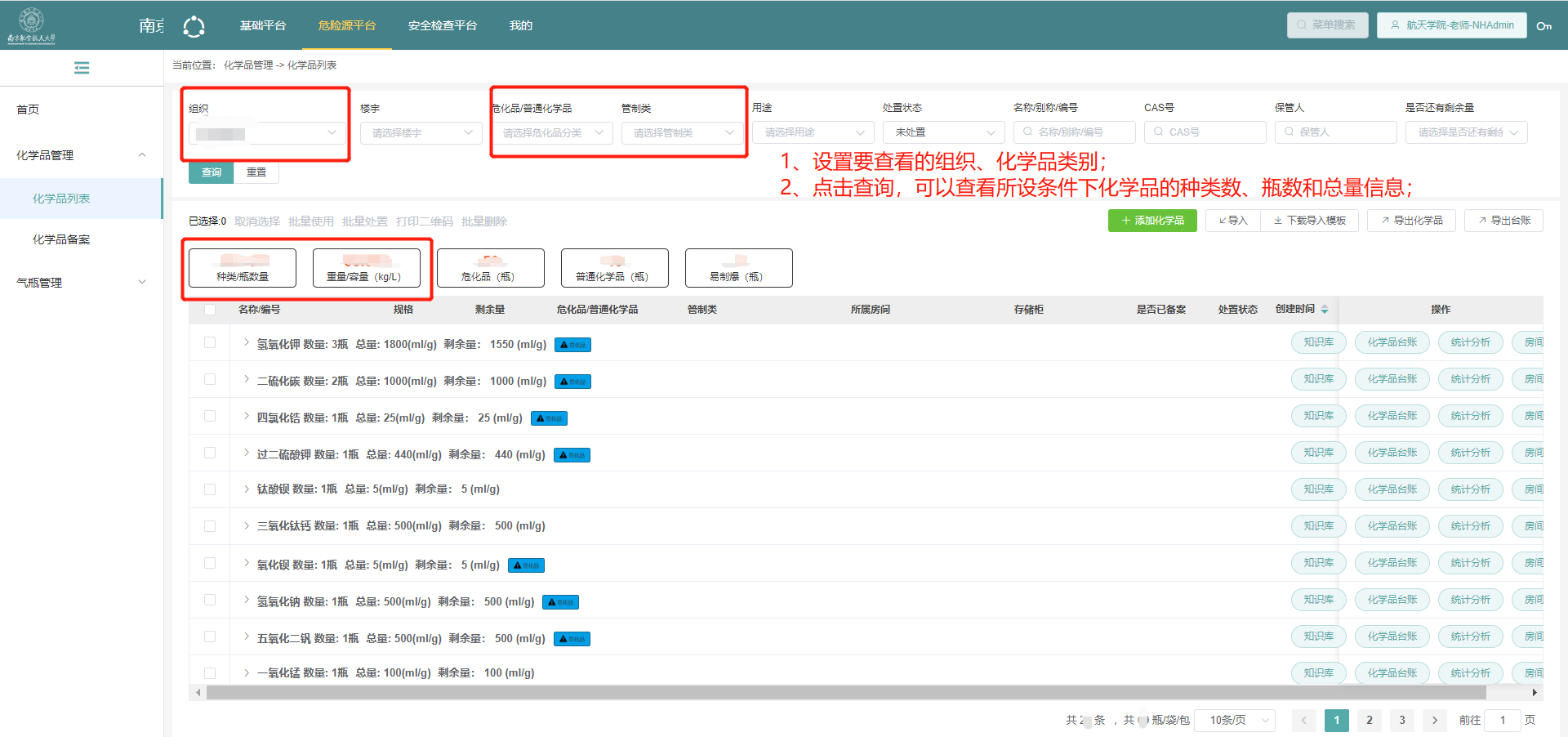This screenshot has height=737, width=1568.
Task: Open the 楼宇 building dropdown
Action: tap(421, 132)
